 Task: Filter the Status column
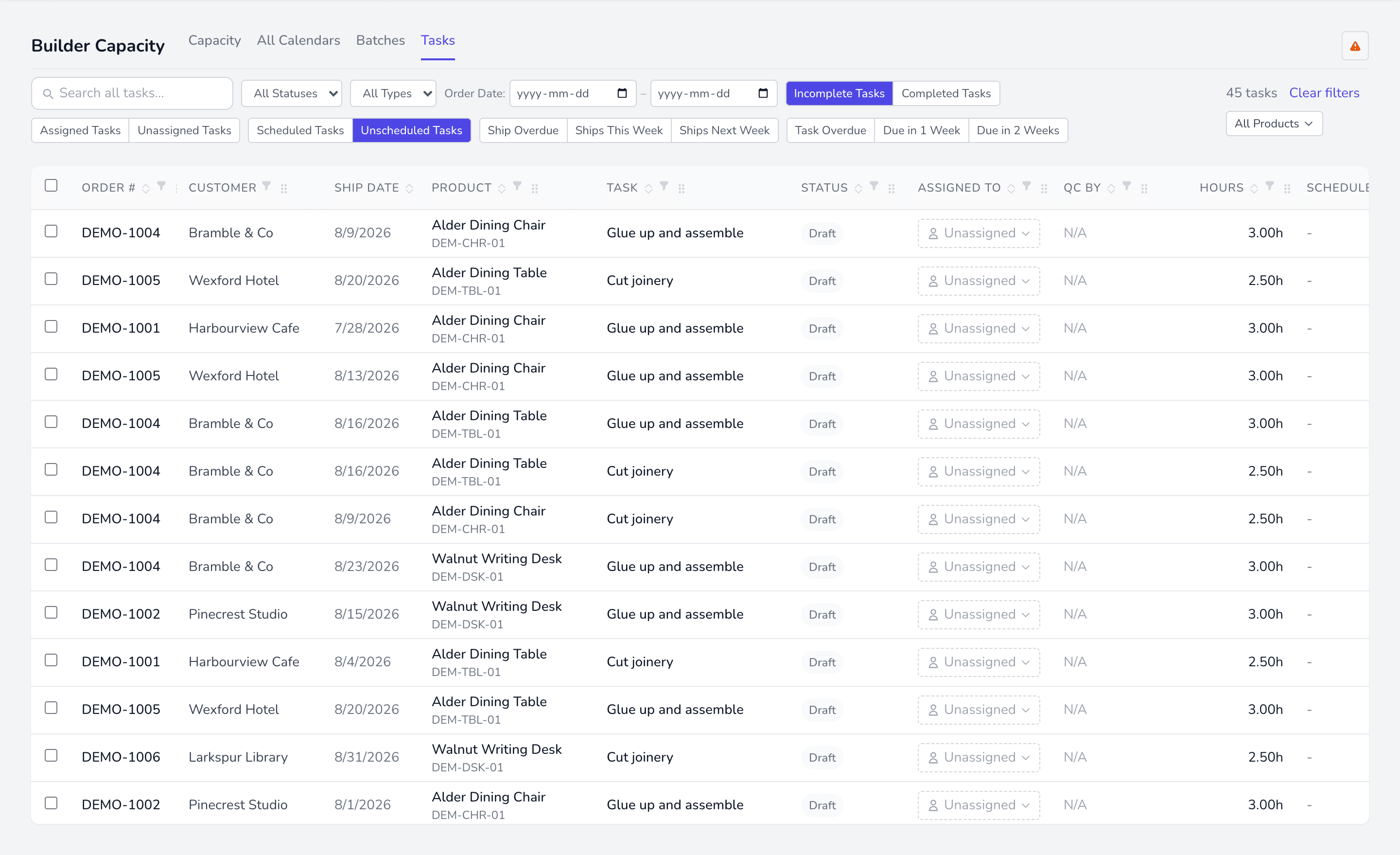[874, 186]
